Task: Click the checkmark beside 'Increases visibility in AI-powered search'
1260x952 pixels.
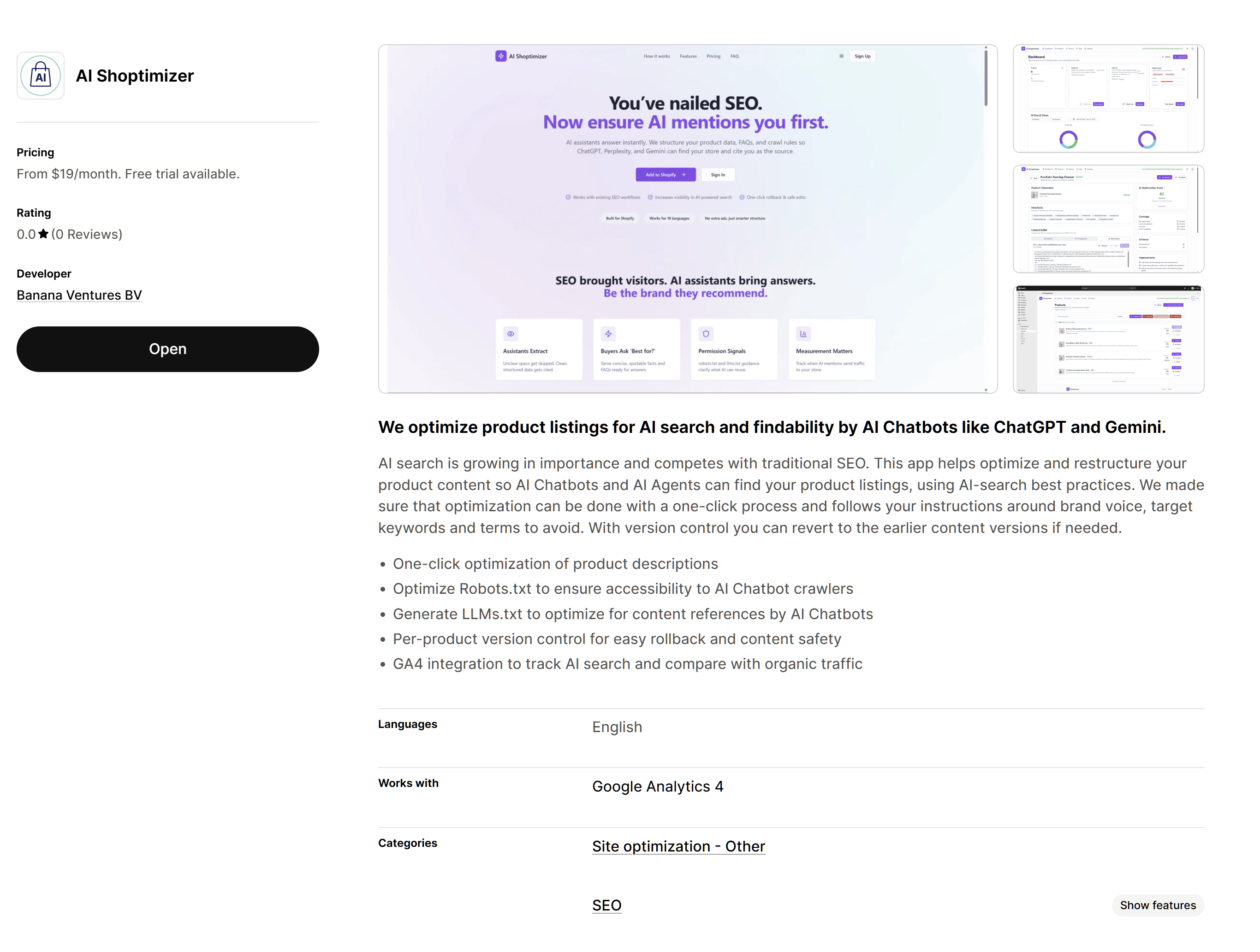Action: (x=650, y=197)
